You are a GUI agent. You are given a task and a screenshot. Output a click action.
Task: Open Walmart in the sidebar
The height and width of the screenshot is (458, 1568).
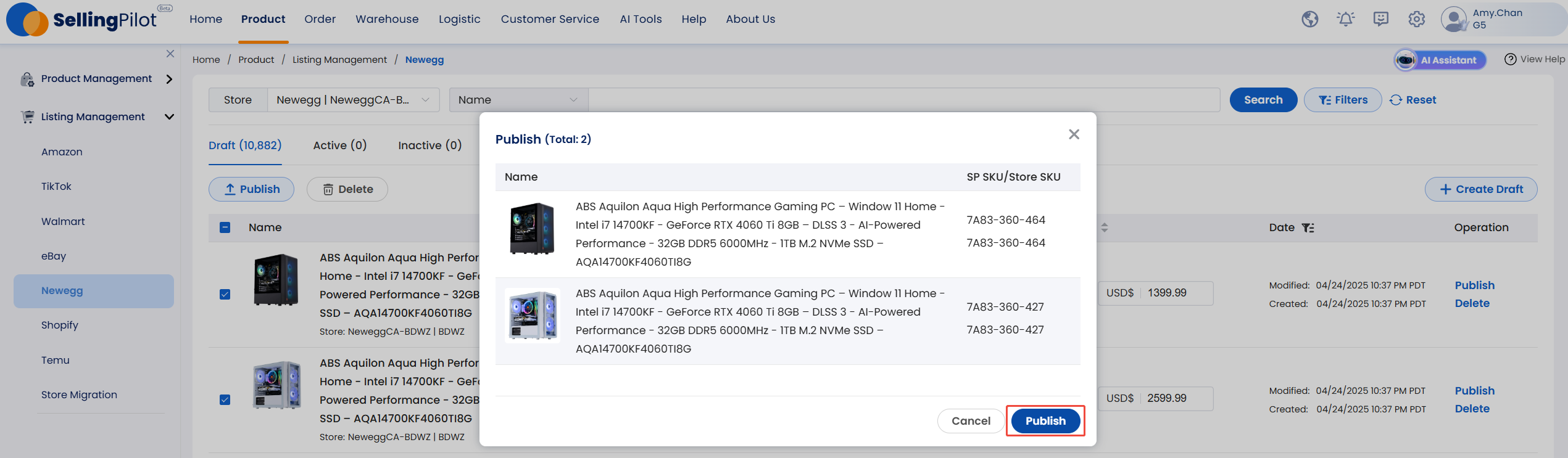pyautogui.click(x=63, y=221)
